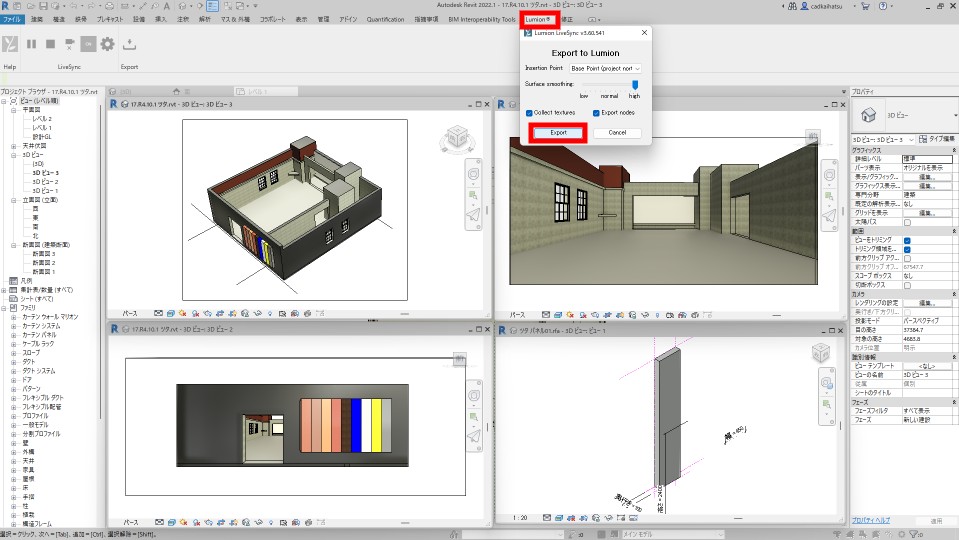This screenshot has width=959, height=540.
Task: Toggle the Export nodes checkbox
Action: tap(596, 113)
